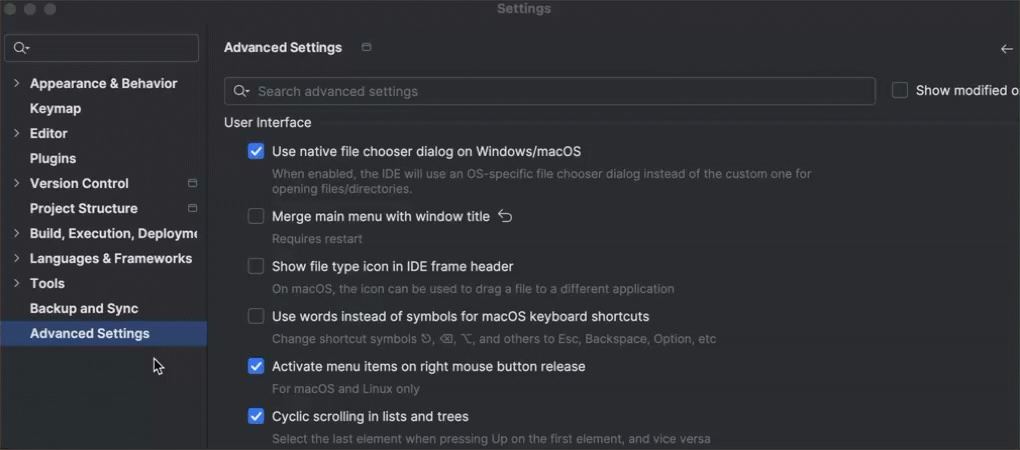Click the project-level icon next to Version Control

(x=192, y=184)
